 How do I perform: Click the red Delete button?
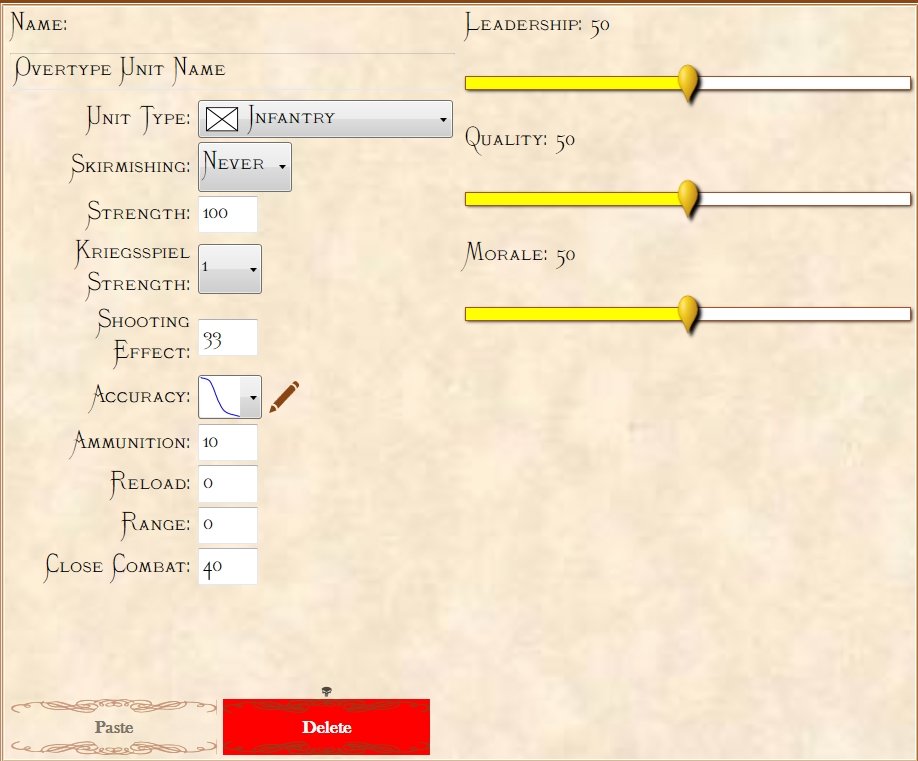(x=326, y=727)
